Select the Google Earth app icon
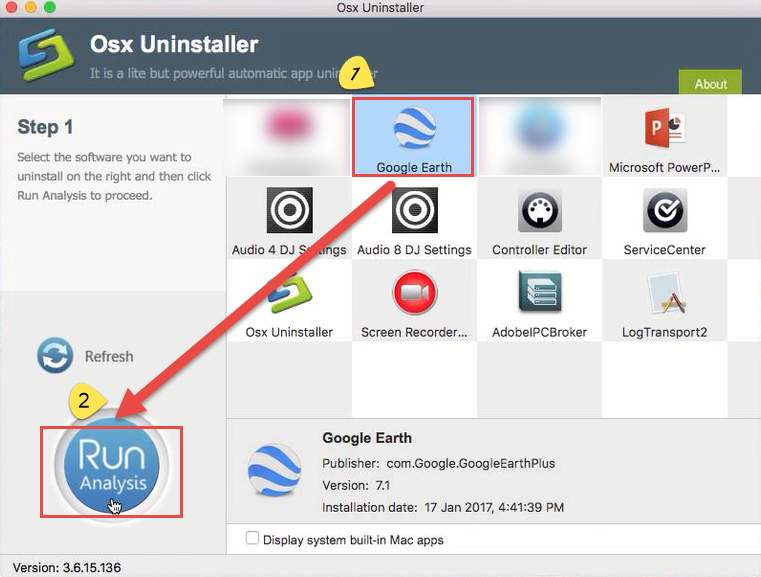 [414, 132]
